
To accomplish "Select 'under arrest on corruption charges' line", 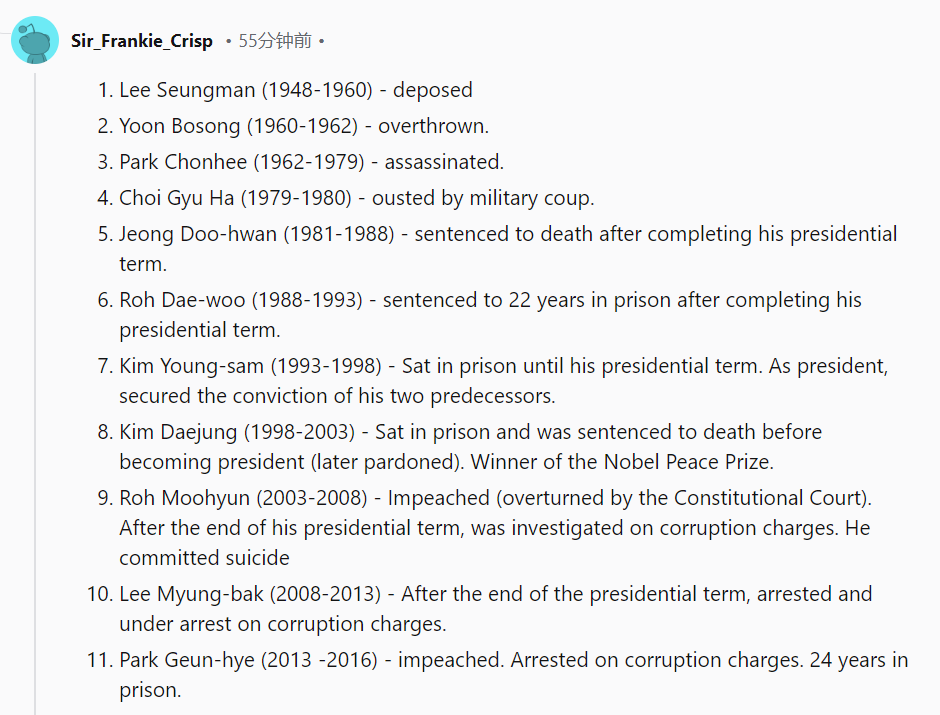I will pos(283,624).
